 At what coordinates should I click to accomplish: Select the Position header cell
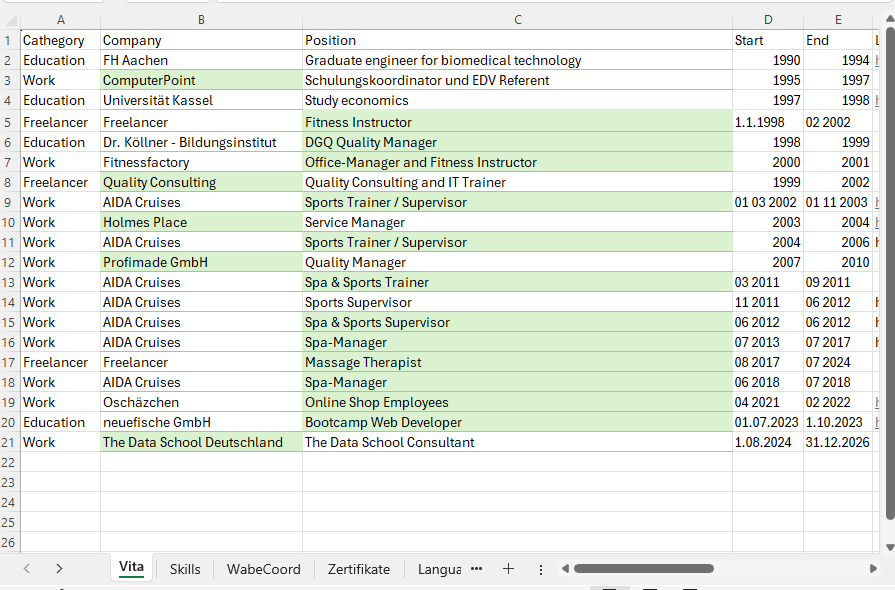(518, 41)
